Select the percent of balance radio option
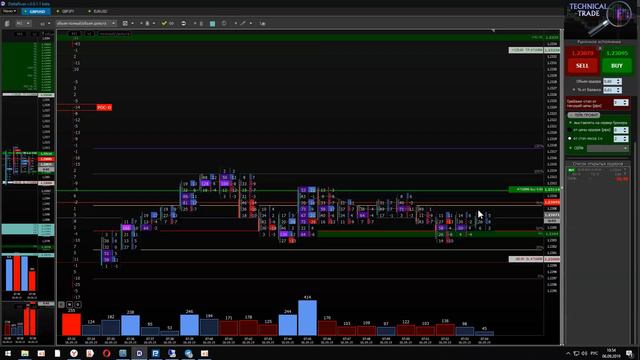Screen dimensions: 640x360 pos(574,90)
